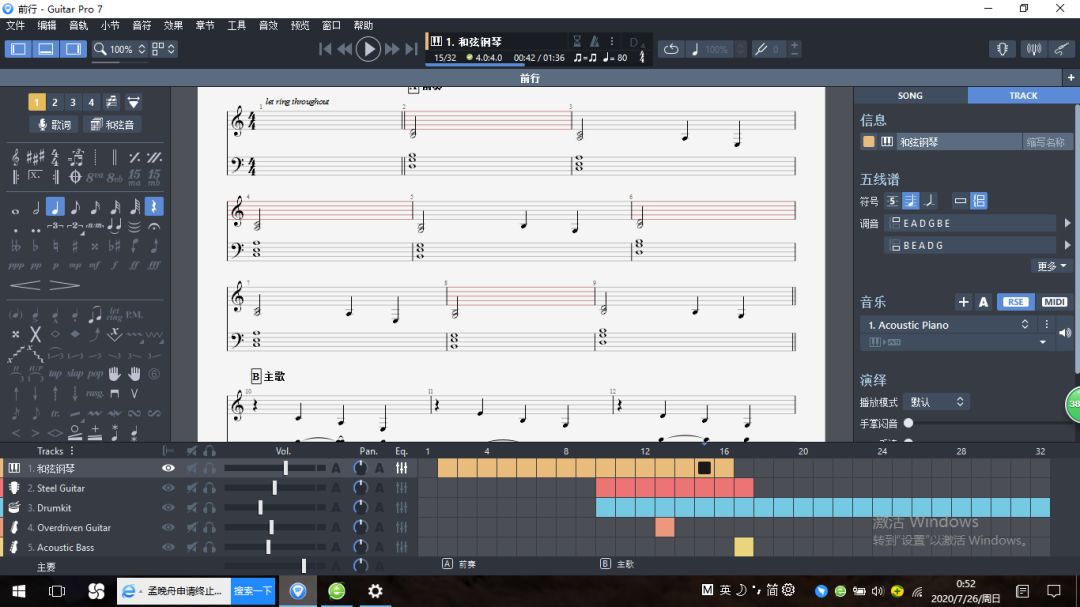Image resolution: width=1080 pixels, height=607 pixels.
Task: Toggle visibility of Steel Guitar track
Action: pos(168,488)
